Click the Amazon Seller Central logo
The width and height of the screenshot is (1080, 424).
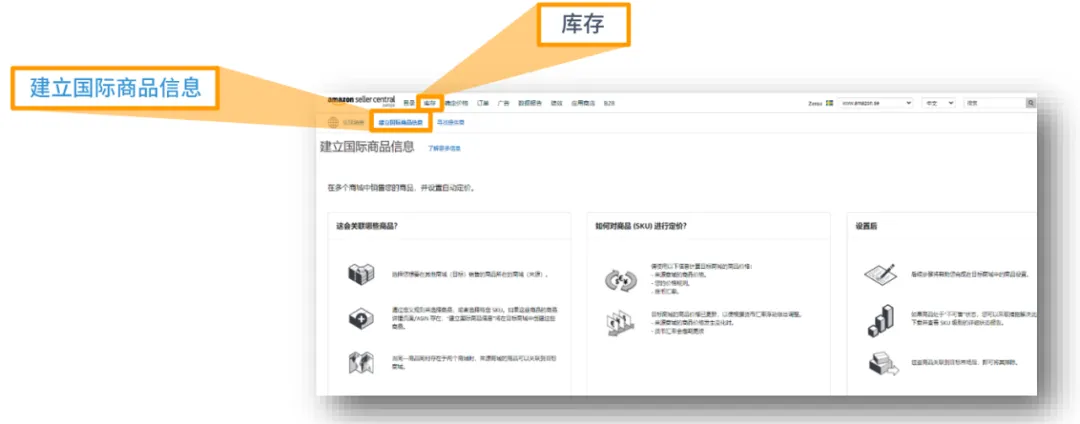point(361,101)
